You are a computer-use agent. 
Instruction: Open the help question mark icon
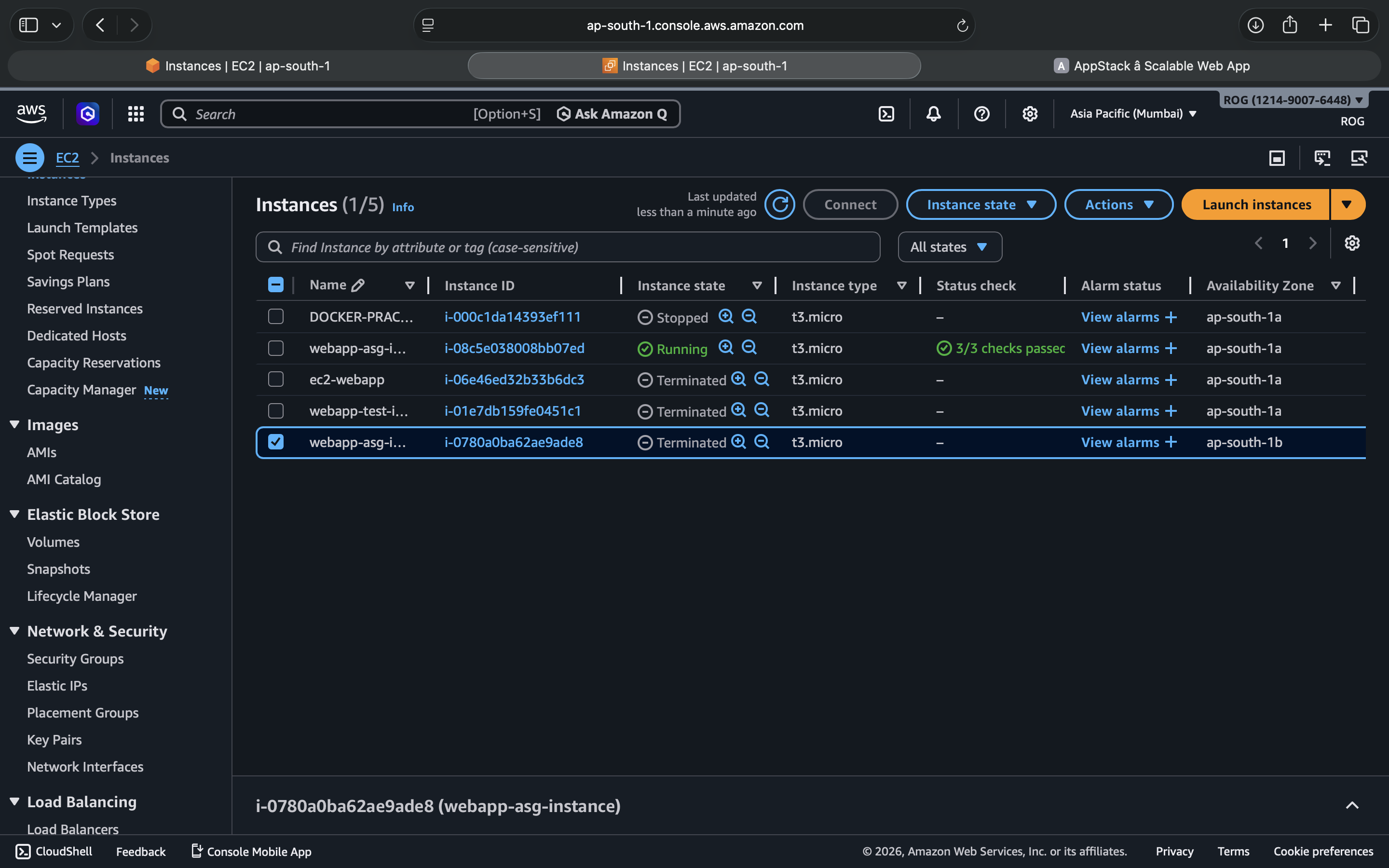[x=981, y=114]
